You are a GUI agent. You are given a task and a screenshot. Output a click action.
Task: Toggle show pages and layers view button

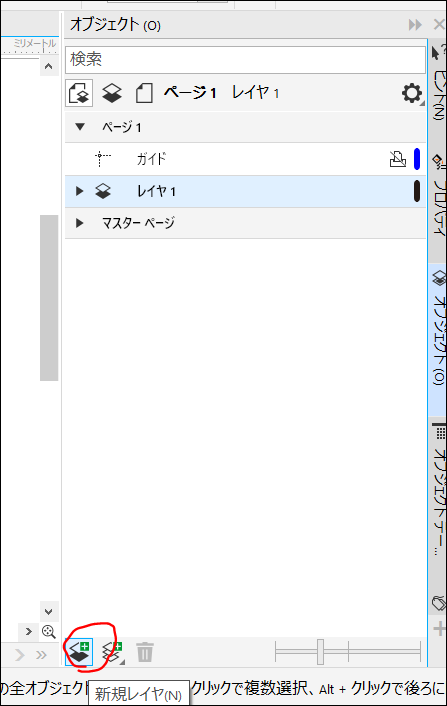pyautogui.click(x=79, y=93)
